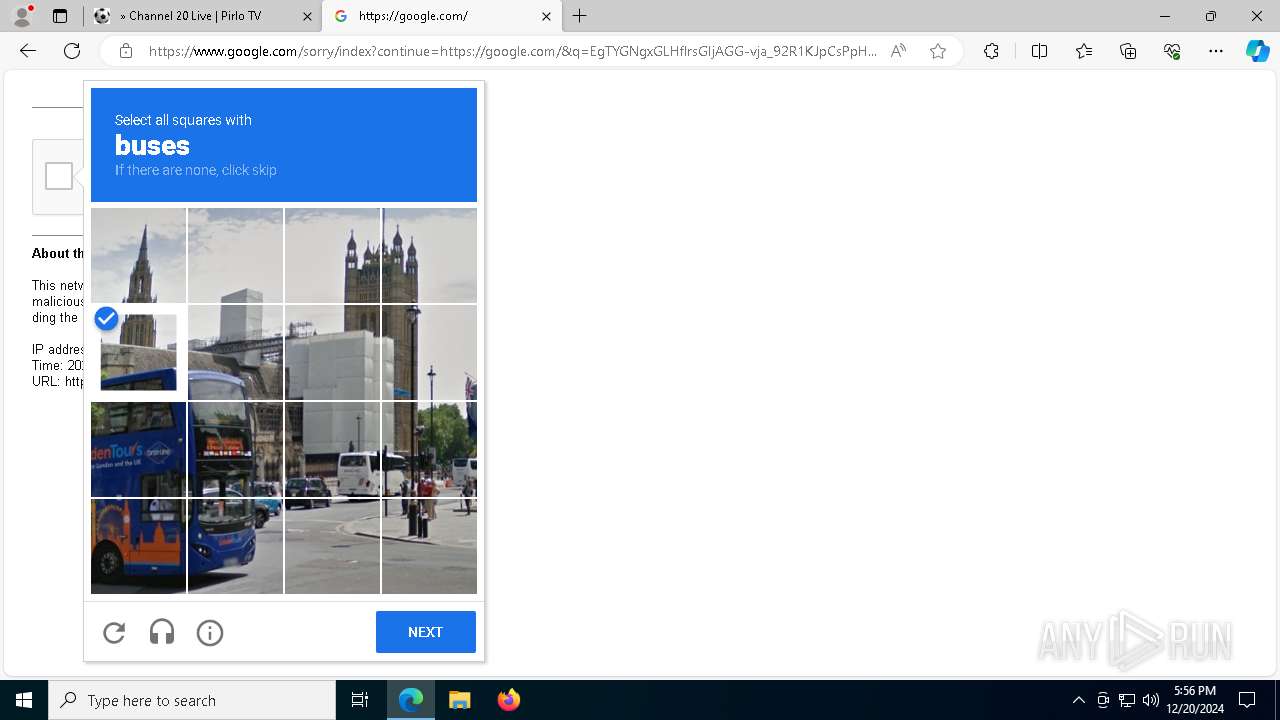Image resolution: width=1280 pixels, height=720 pixels.
Task: Close the google.com tab
Action: (x=546, y=16)
